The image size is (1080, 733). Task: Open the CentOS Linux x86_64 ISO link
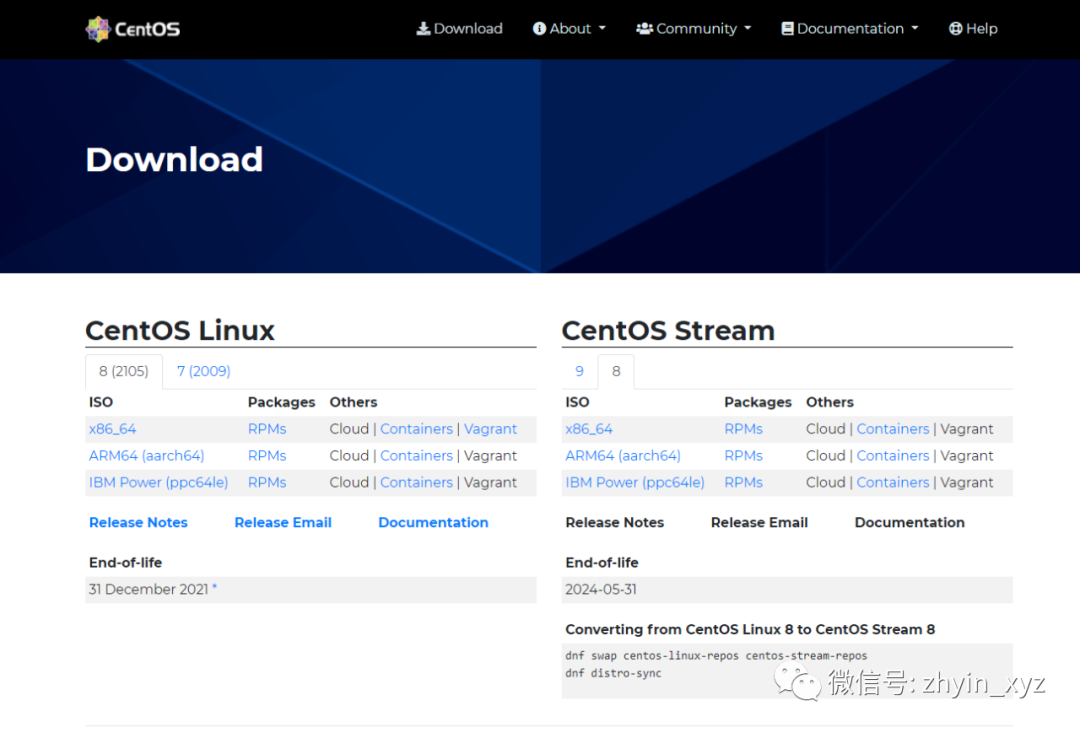pyautogui.click(x=112, y=429)
